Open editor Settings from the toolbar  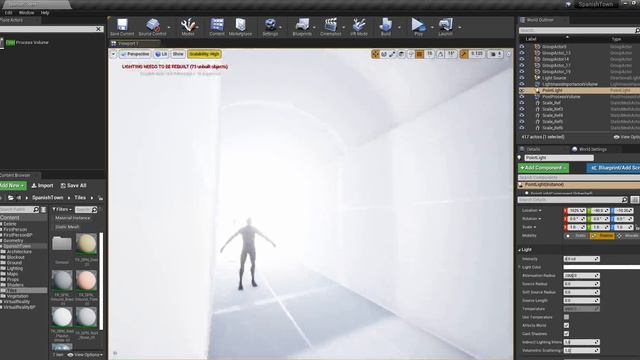(x=270, y=27)
